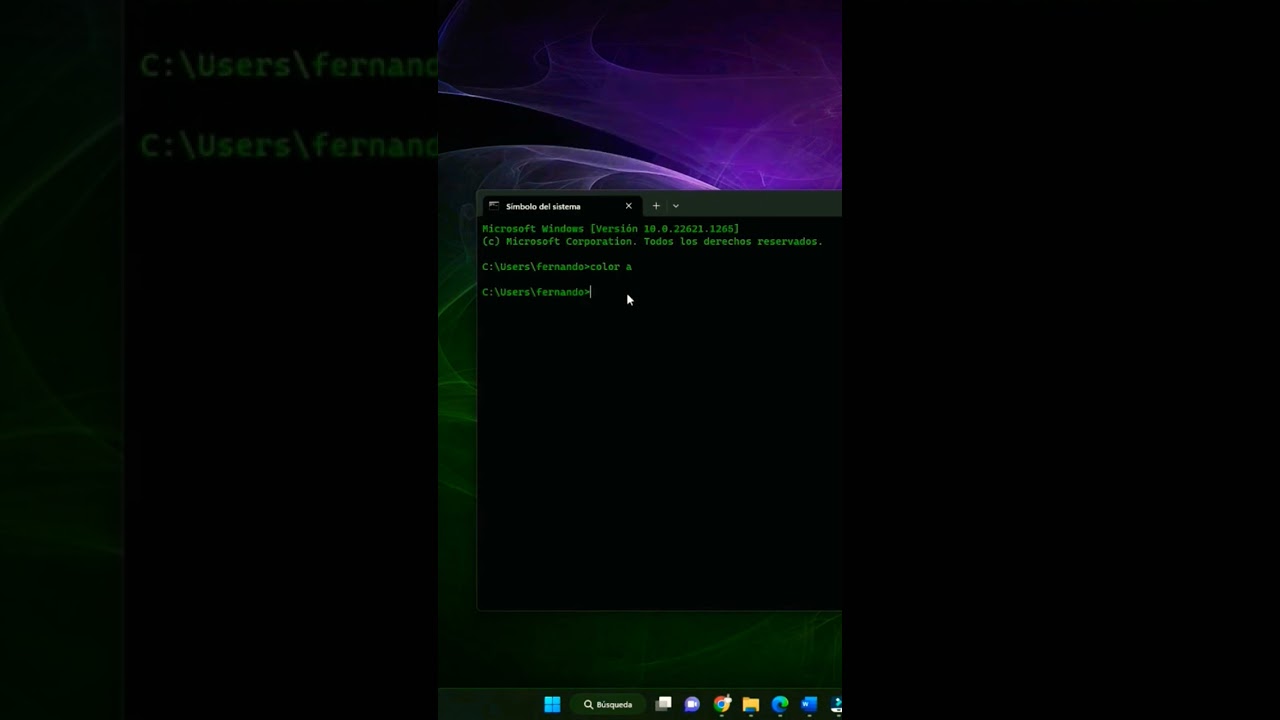Image resolution: width=1280 pixels, height=720 pixels.
Task: Open a new terminal tab with plus button
Action: [x=656, y=206]
